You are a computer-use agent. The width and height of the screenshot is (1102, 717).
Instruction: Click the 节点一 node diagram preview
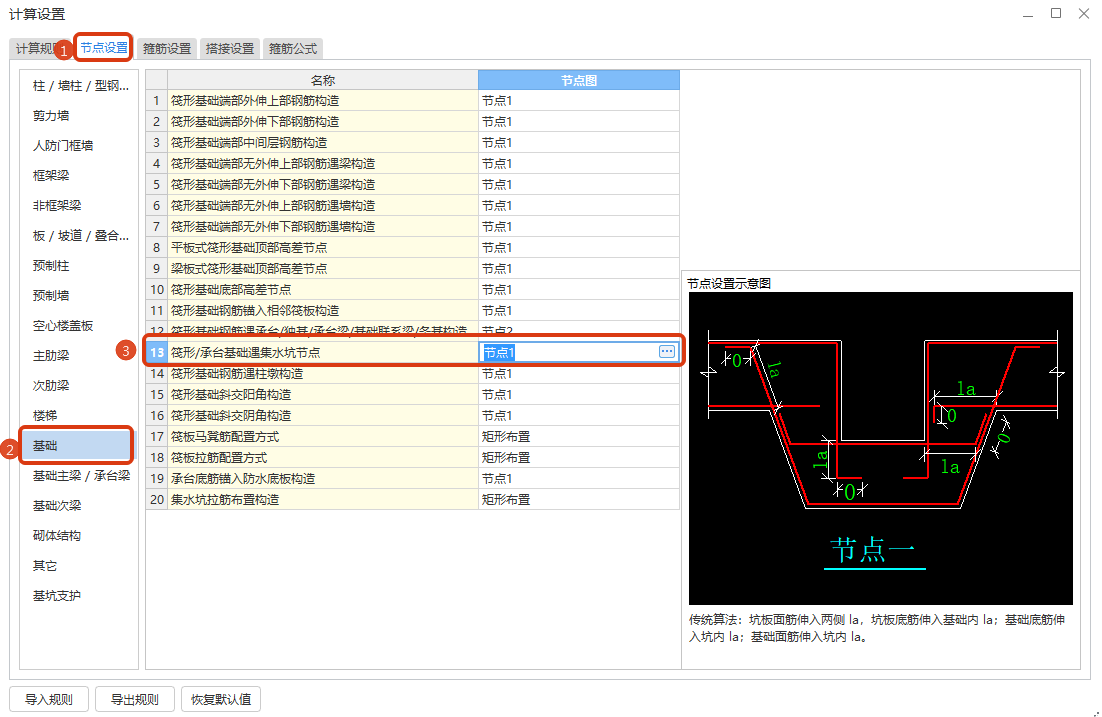(881, 448)
